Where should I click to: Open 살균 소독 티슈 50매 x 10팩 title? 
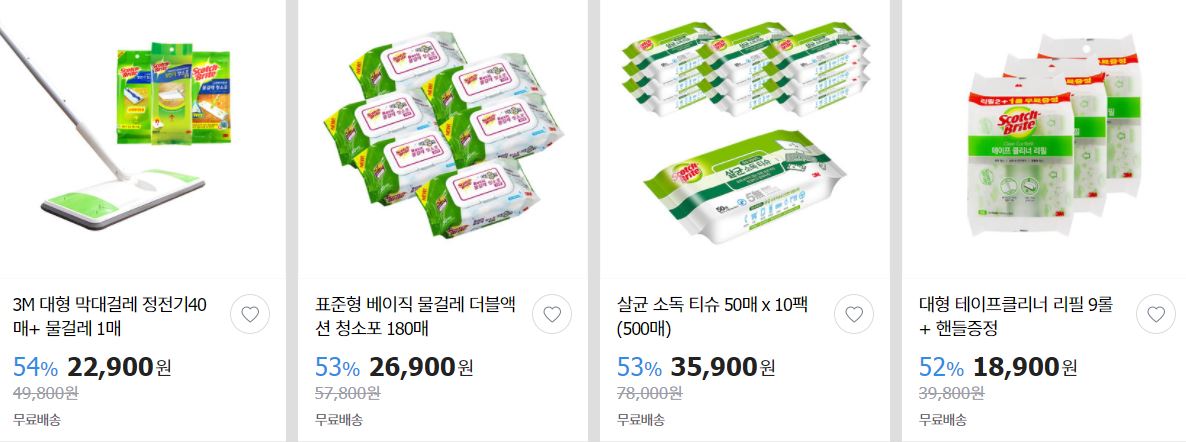pos(713,317)
